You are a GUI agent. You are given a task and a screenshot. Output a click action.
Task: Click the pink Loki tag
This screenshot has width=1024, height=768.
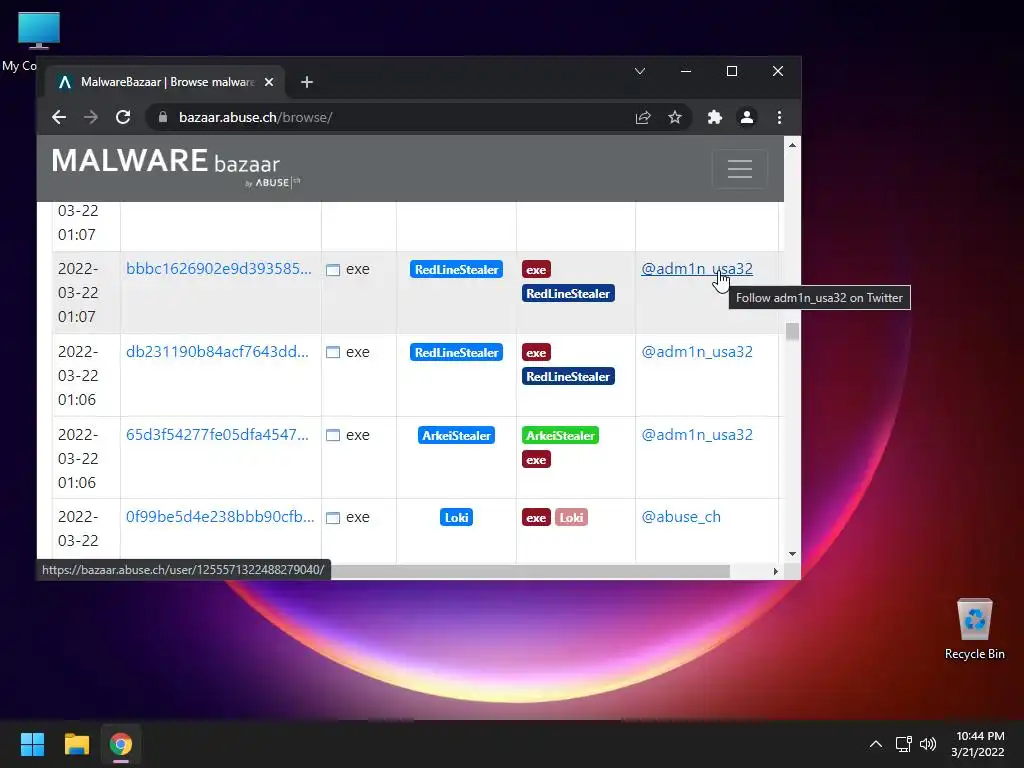click(571, 517)
